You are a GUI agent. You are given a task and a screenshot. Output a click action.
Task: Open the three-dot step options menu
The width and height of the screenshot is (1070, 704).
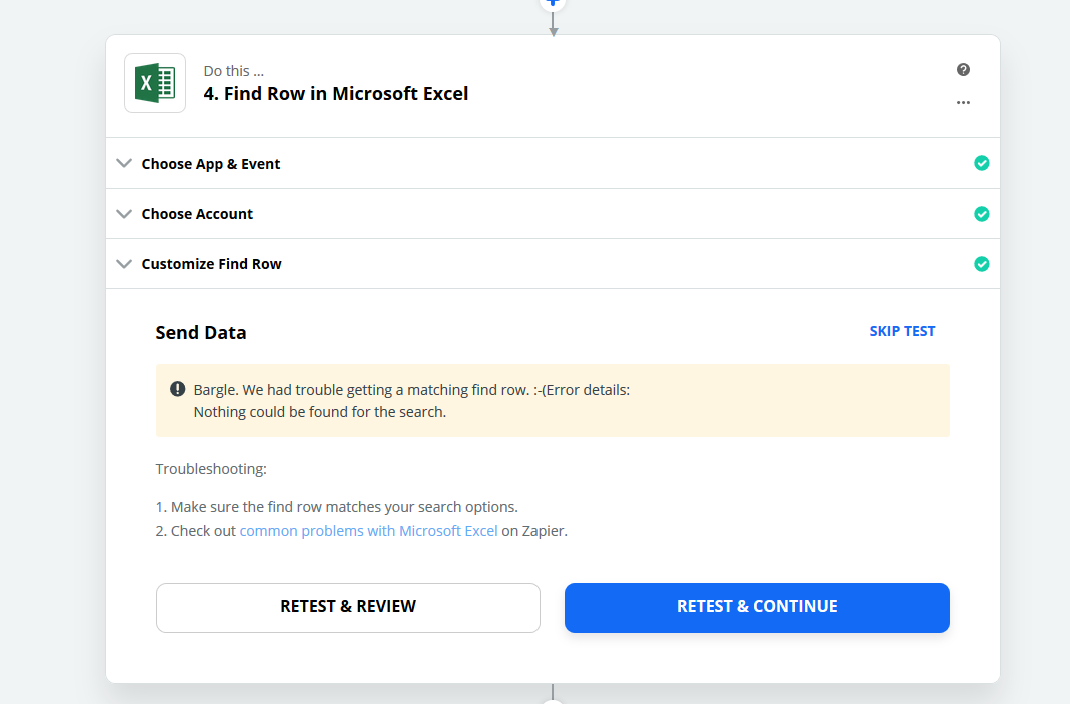(963, 102)
